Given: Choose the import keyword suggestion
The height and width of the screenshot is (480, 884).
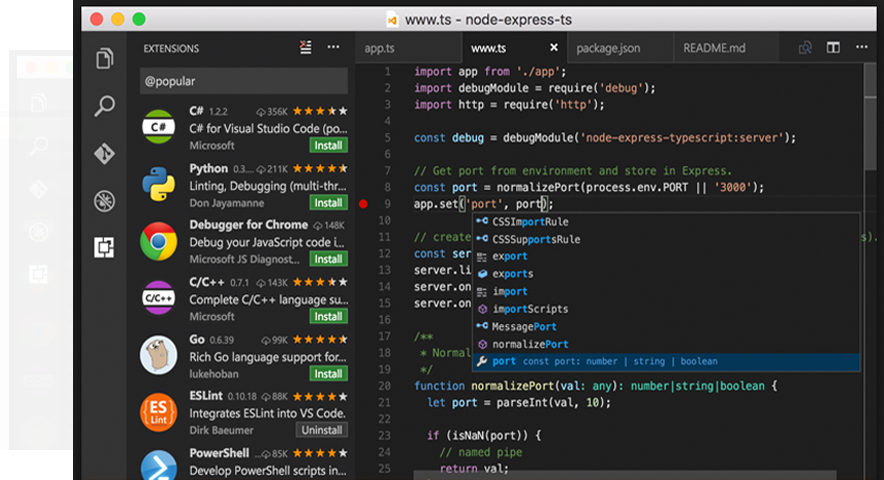Looking at the screenshot, I should [666, 291].
